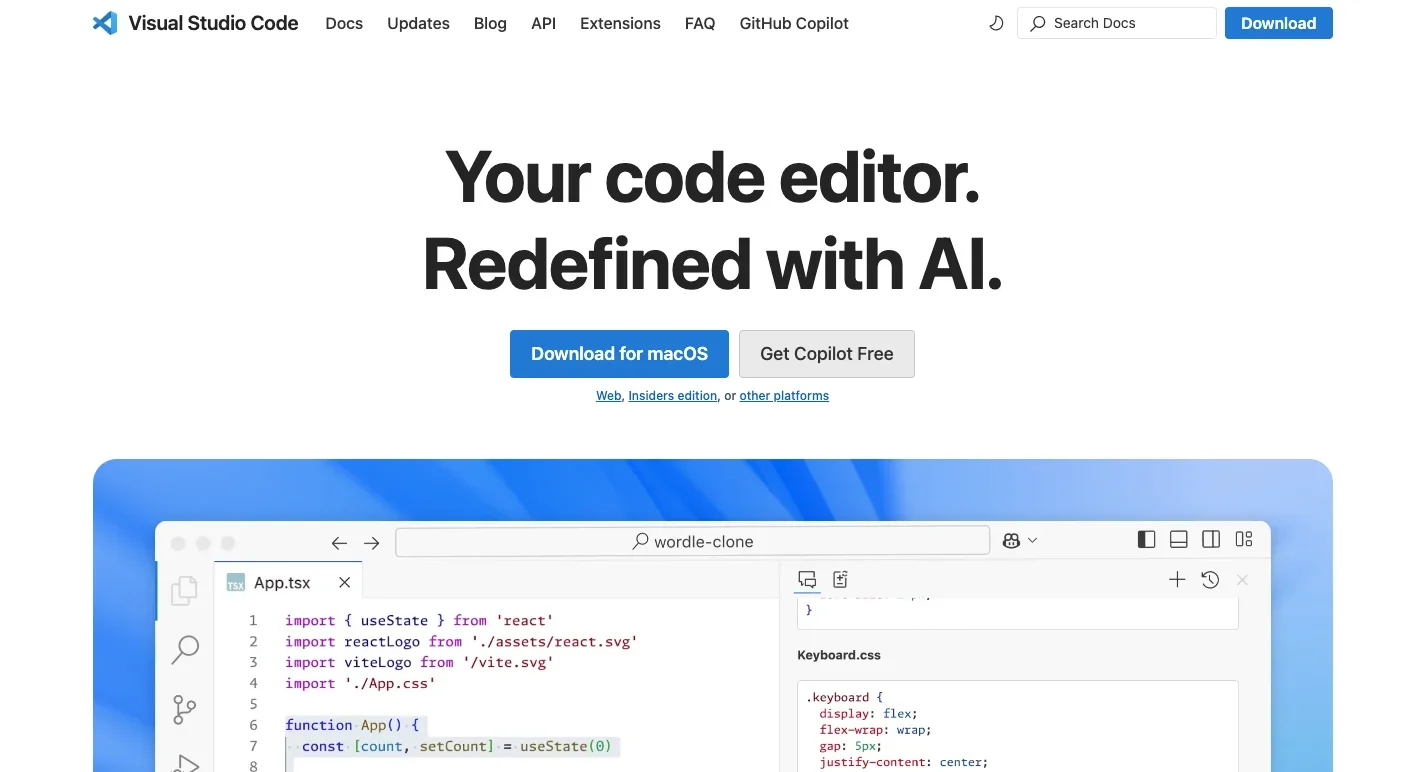Click the Visual Studio Code logo
The width and height of the screenshot is (1422, 772).
pos(105,23)
